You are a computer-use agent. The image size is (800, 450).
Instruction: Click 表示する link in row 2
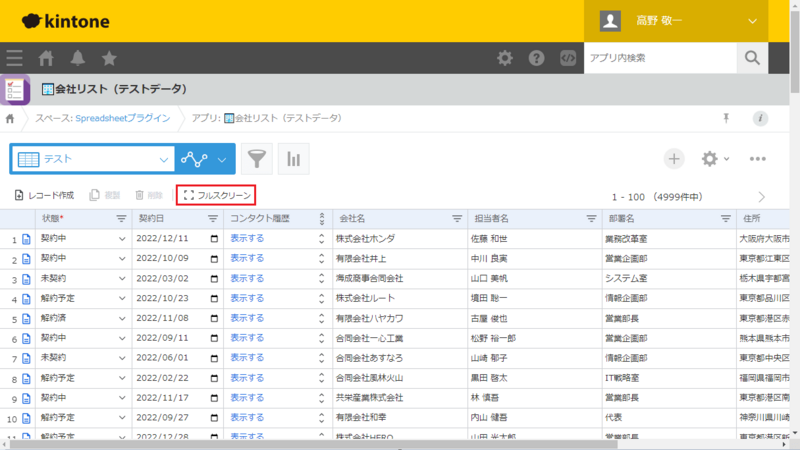pos(247,259)
